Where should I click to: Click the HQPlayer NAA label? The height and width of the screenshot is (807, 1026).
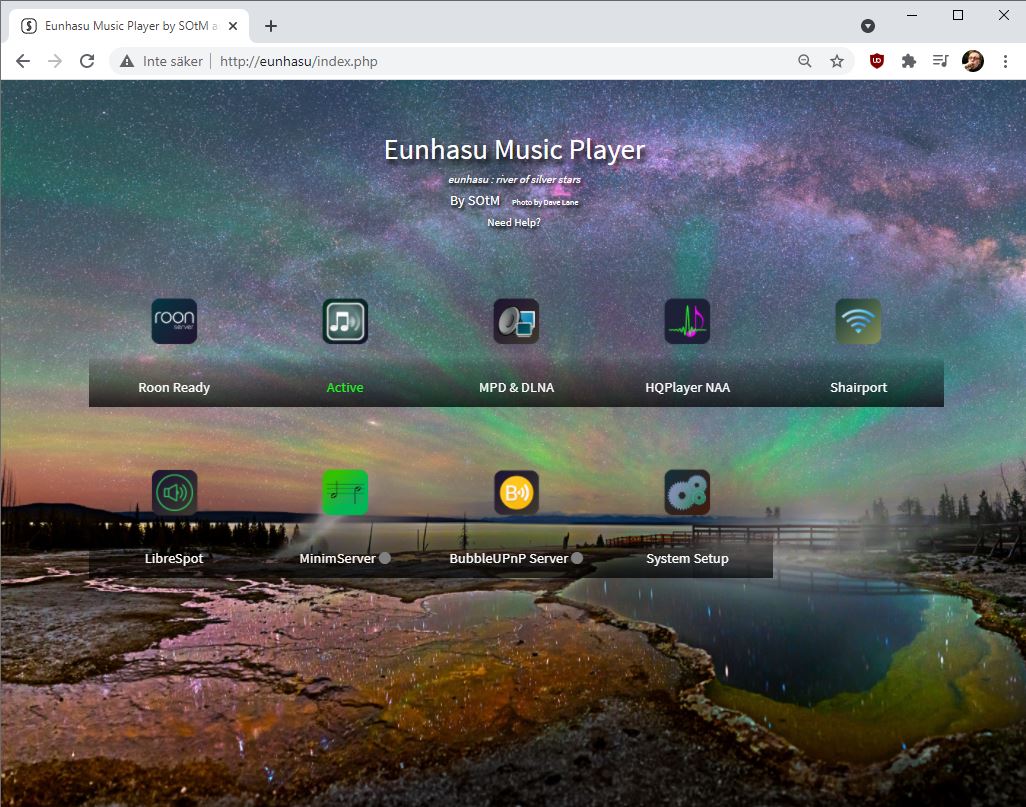pyautogui.click(x=687, y=387)
